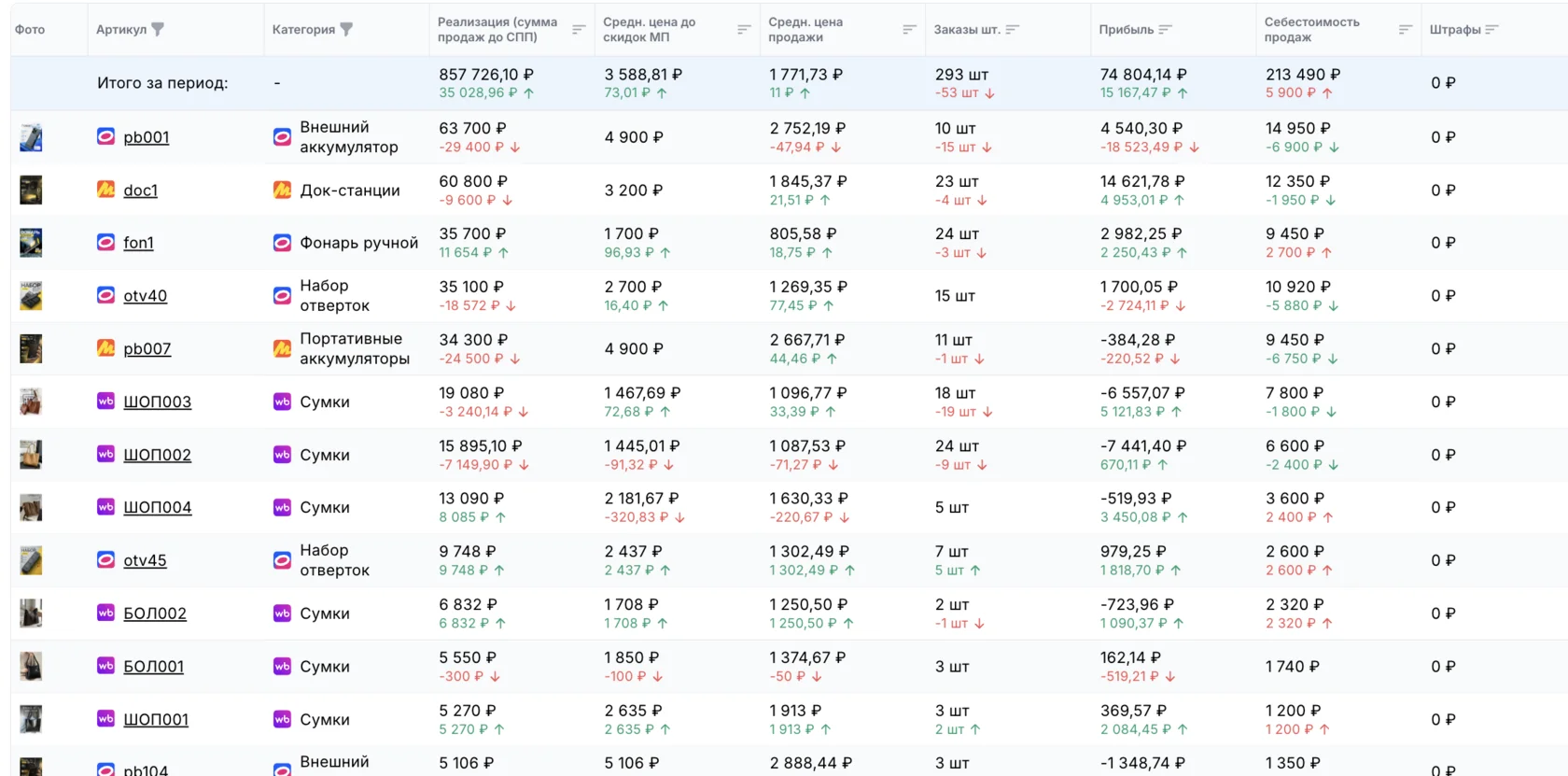Sort by Реализация column icon
Image resolution: width=1568 pixels, height=776 pixels.
click(x=579, y=29)
